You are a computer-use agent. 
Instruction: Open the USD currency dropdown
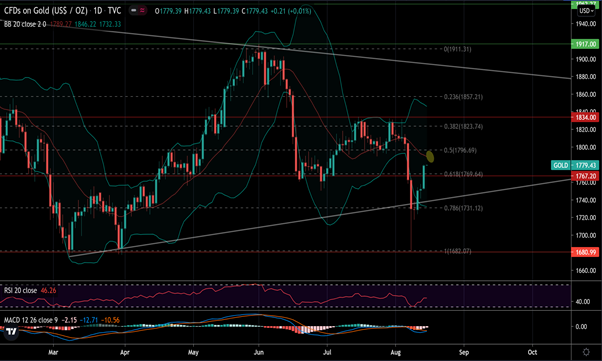coord(586,11)
